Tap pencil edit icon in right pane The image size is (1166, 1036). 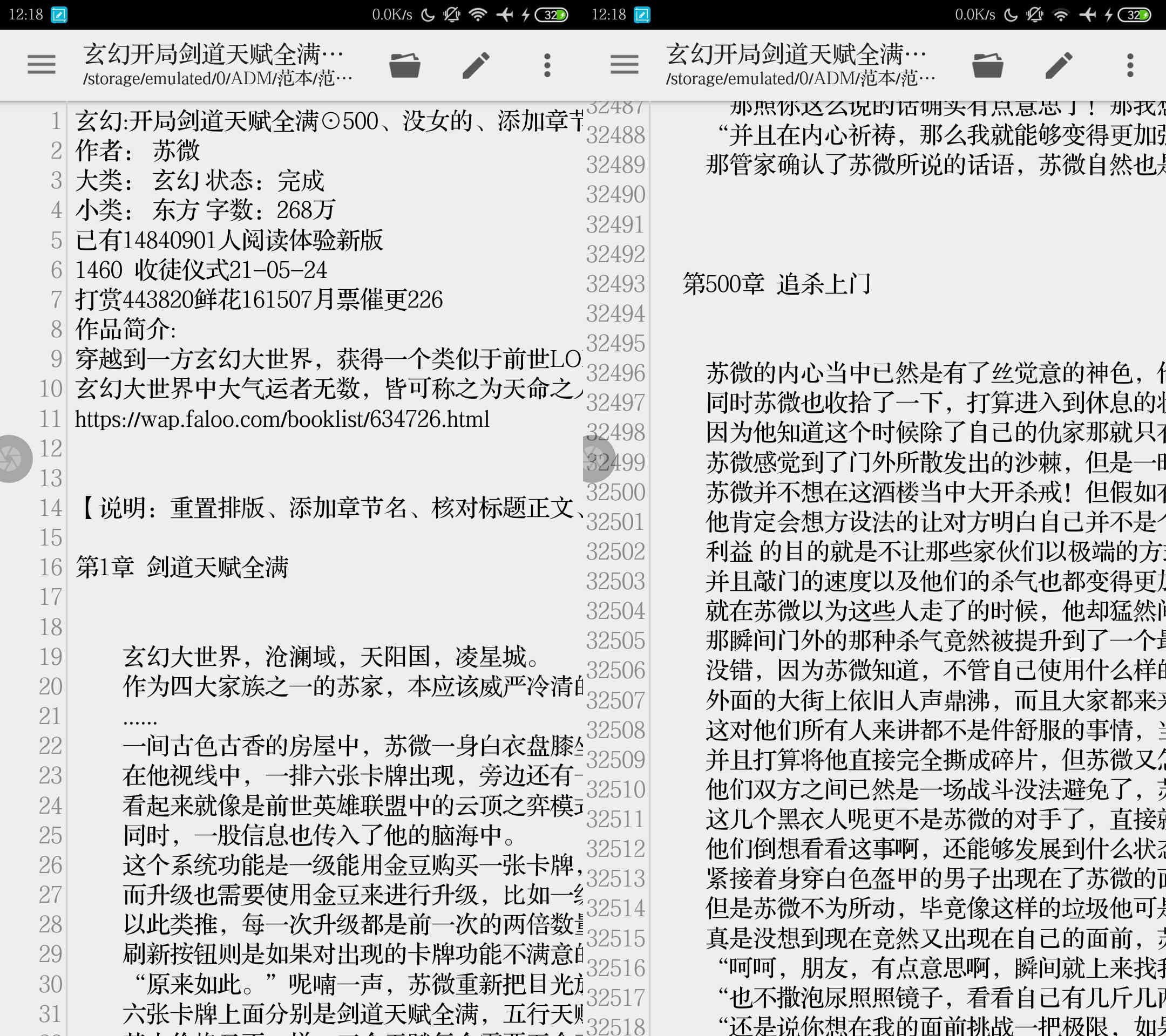click(x=1059, y=64)
